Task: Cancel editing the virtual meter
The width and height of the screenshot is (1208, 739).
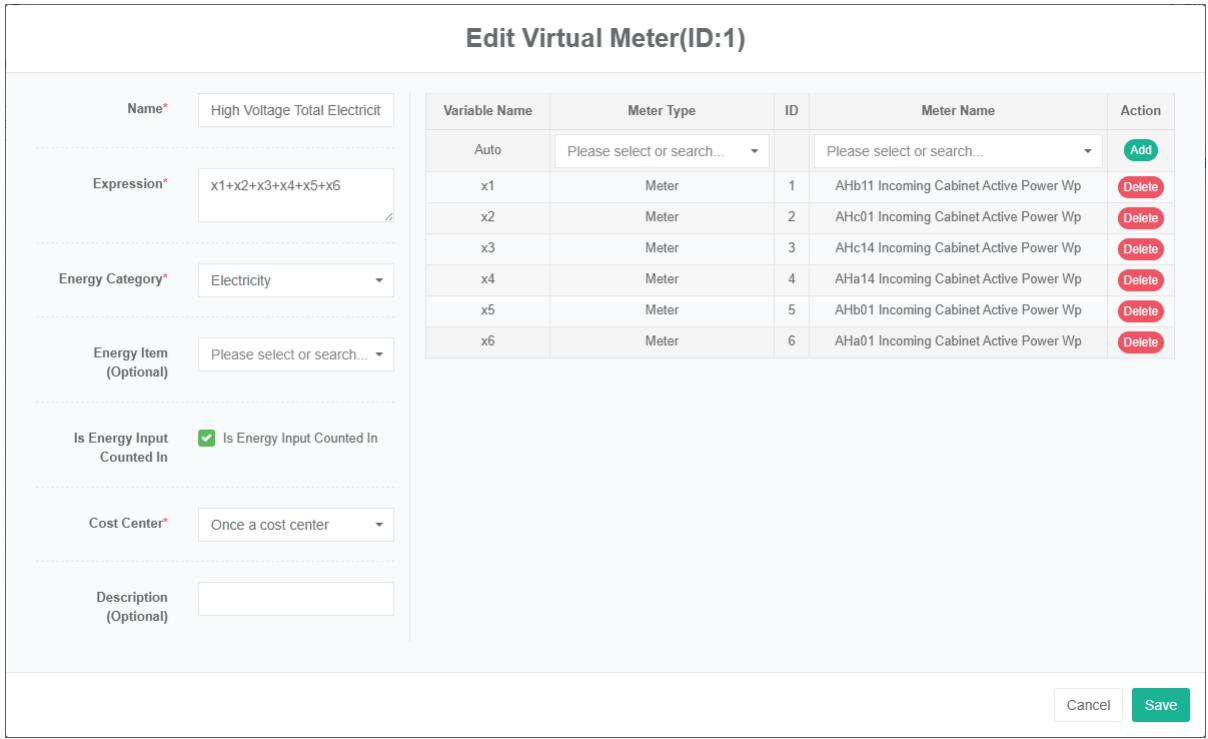Action: (x=1088, y=704)
